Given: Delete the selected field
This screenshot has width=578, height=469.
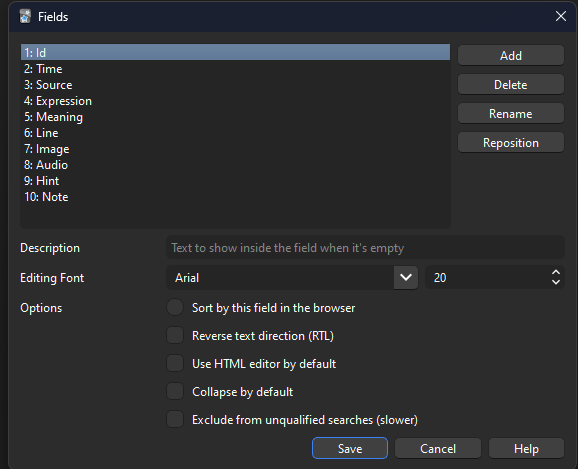Looking at the screenshot, I should tap(511, 85).
